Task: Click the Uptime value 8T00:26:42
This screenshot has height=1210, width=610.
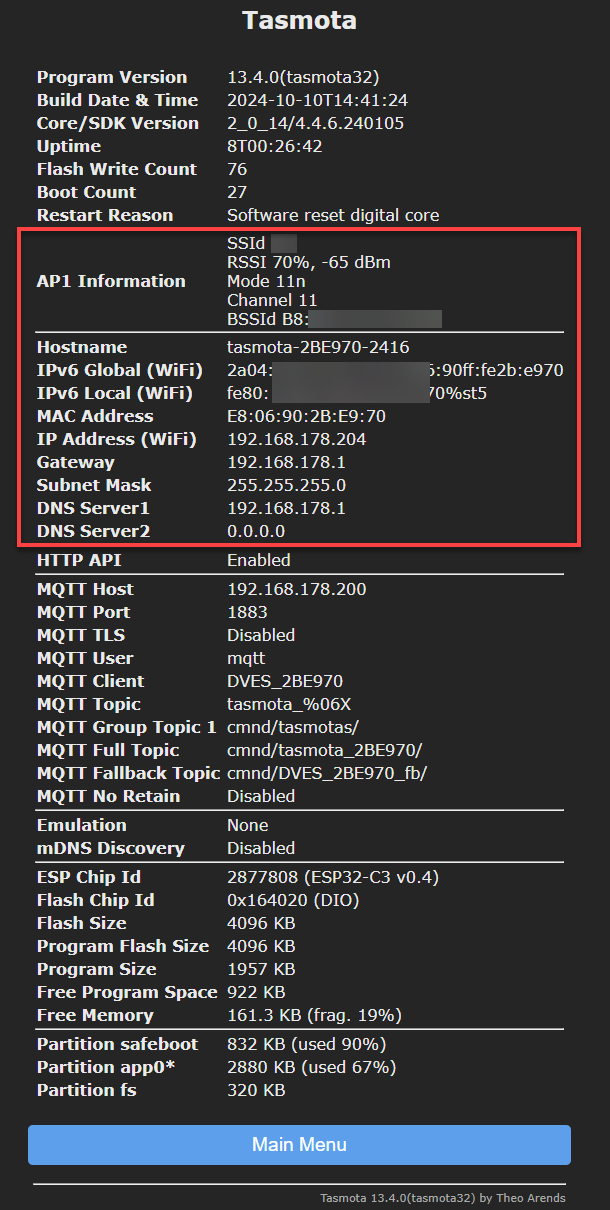Action: (x=273, y=146)
